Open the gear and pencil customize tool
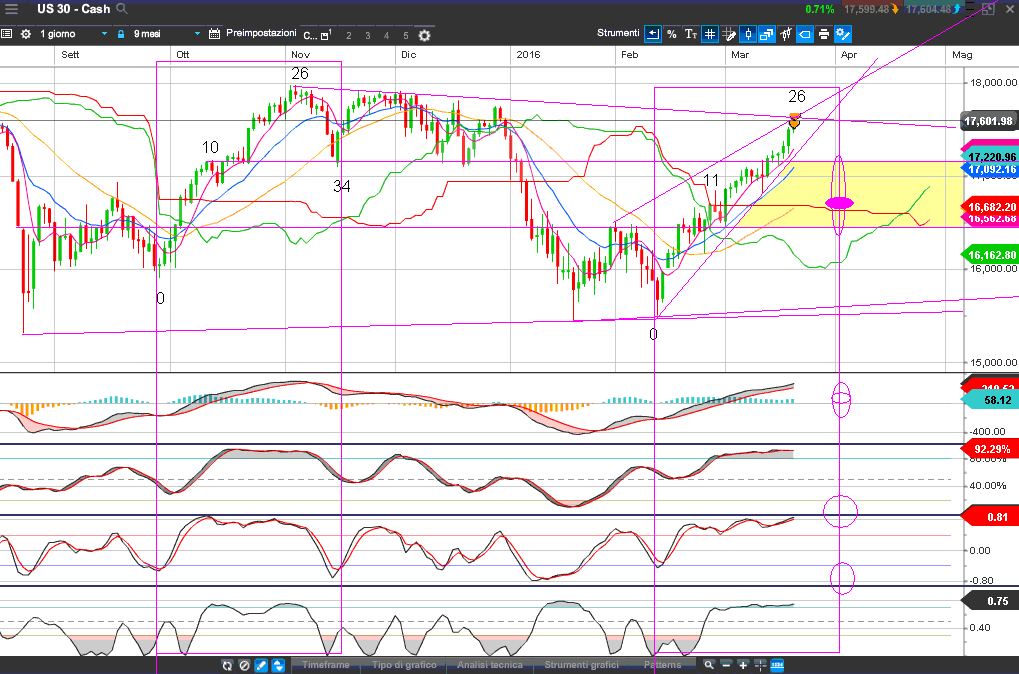The width and height of the screenshot is (1019, 674). click(843, 34)
